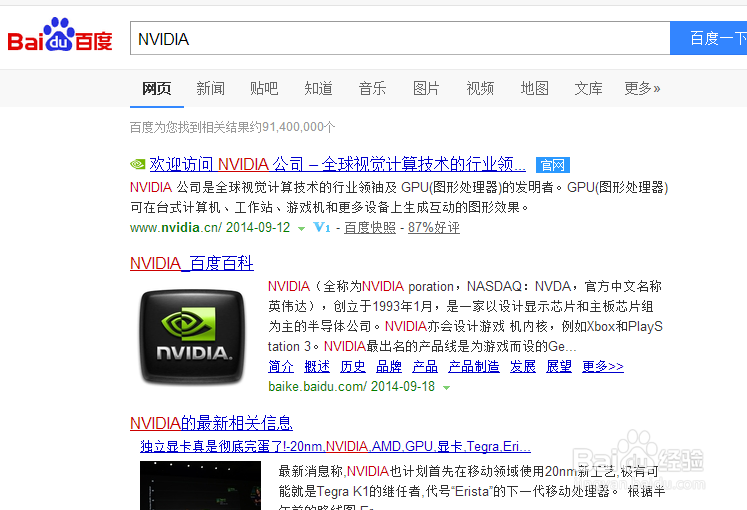Open the 百度快照 link
Viewport: 747px width, 510px height.
click(x=370, y=228)
